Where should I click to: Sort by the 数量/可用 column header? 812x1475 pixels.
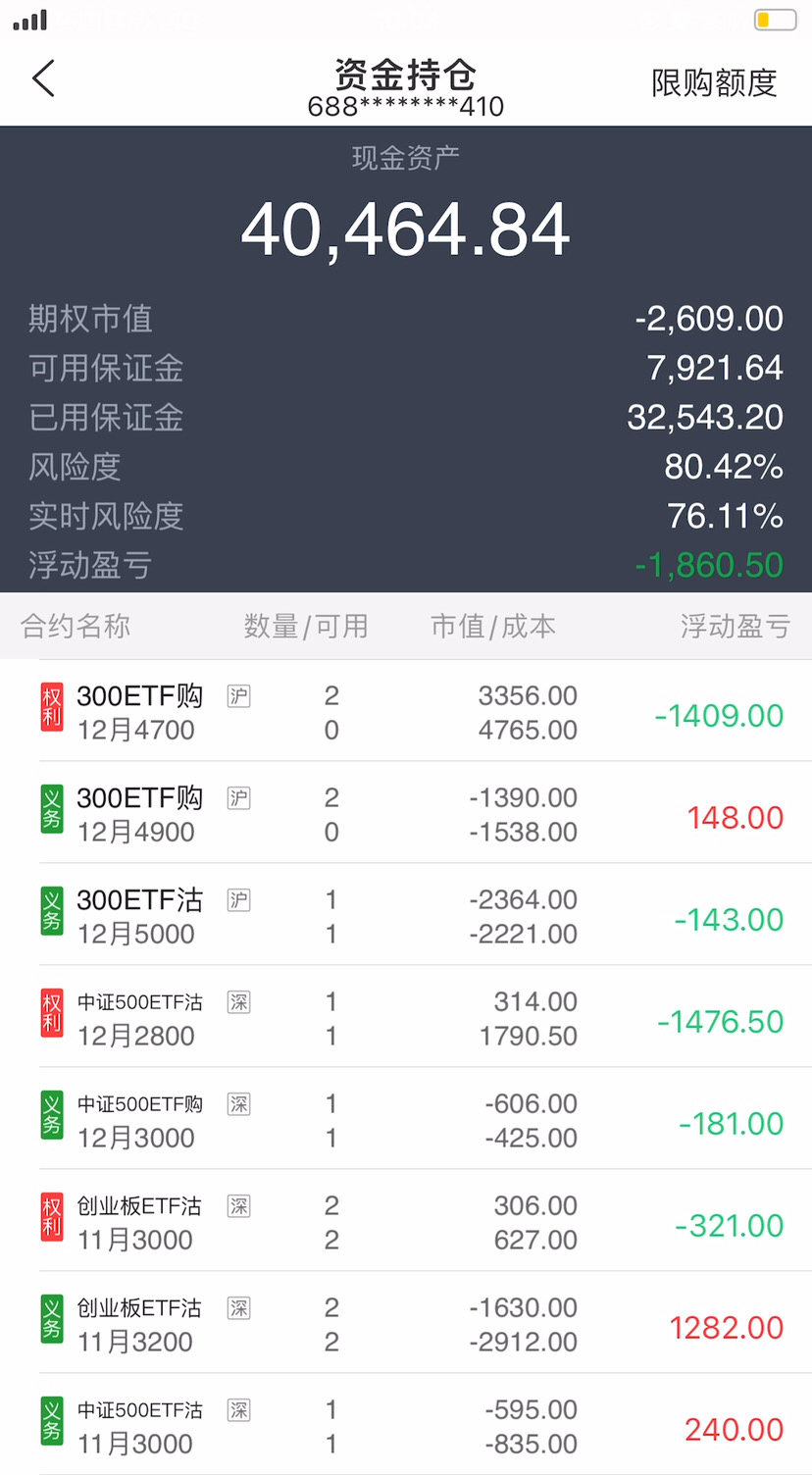pos(306,627)
